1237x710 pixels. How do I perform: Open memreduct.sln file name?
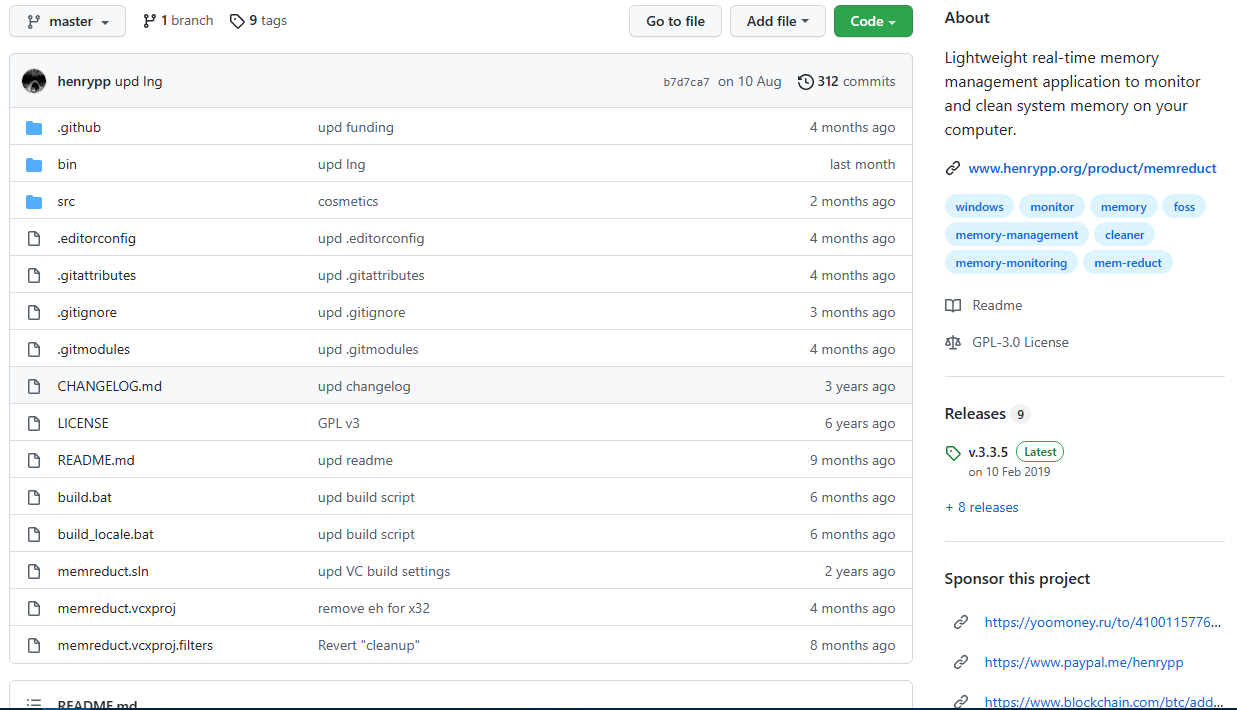103,571
